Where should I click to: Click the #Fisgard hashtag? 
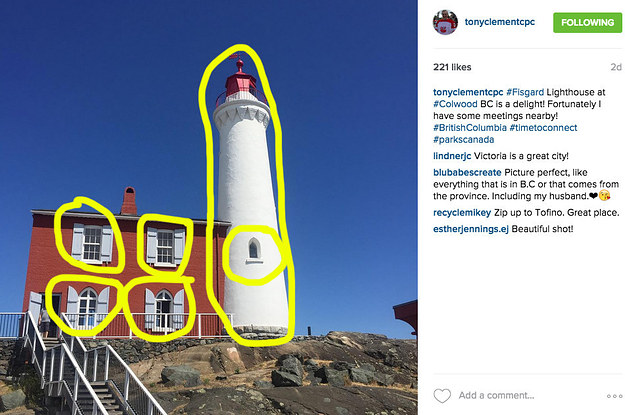[525, 92]
